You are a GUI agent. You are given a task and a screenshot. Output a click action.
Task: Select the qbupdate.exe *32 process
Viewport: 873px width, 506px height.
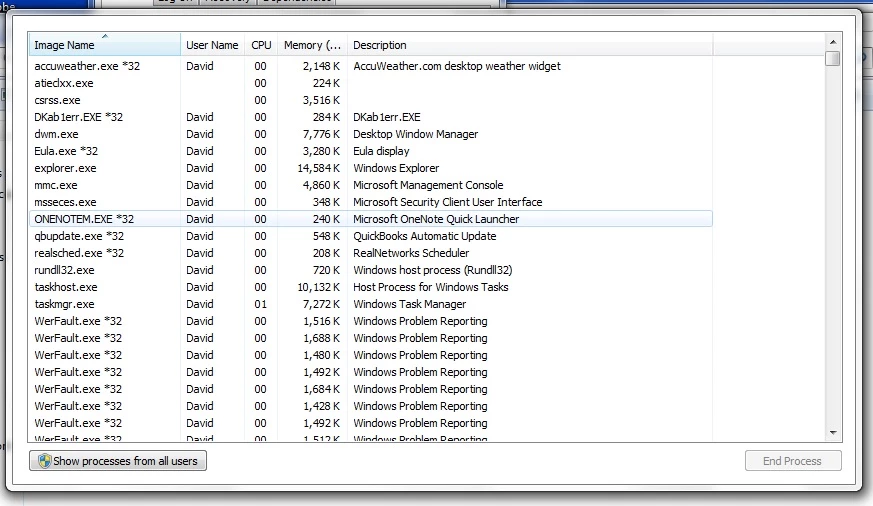(x=371, y=236)
